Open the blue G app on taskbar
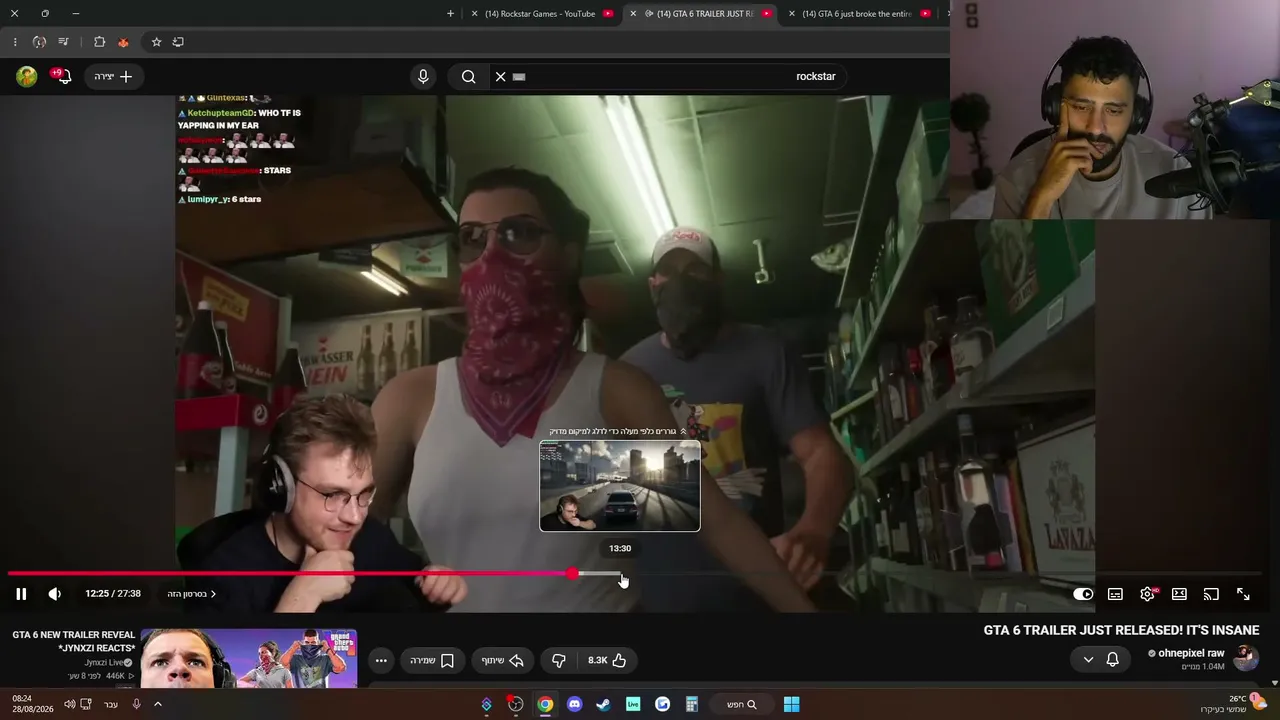 (662, 704)
